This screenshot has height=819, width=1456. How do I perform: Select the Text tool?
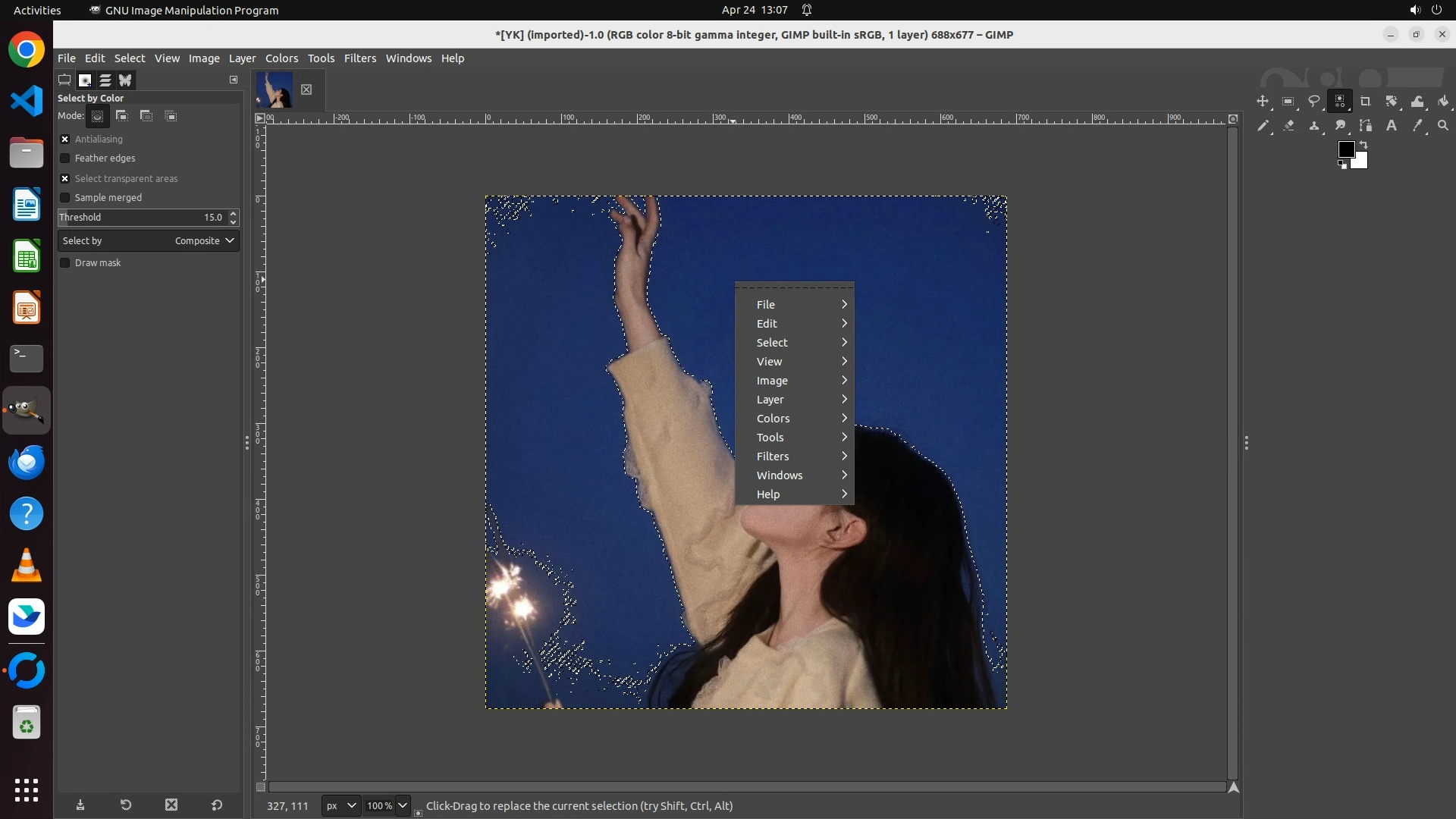(x=1392, y=126)
